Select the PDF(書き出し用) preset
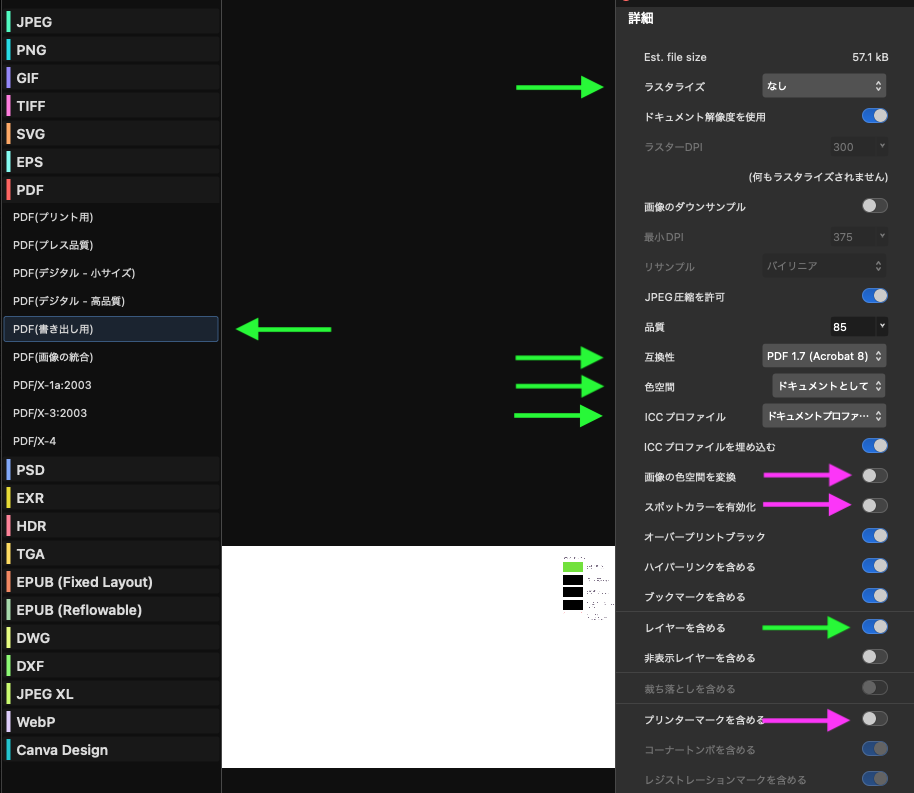 pyautogui.click(x=110, y=329)
